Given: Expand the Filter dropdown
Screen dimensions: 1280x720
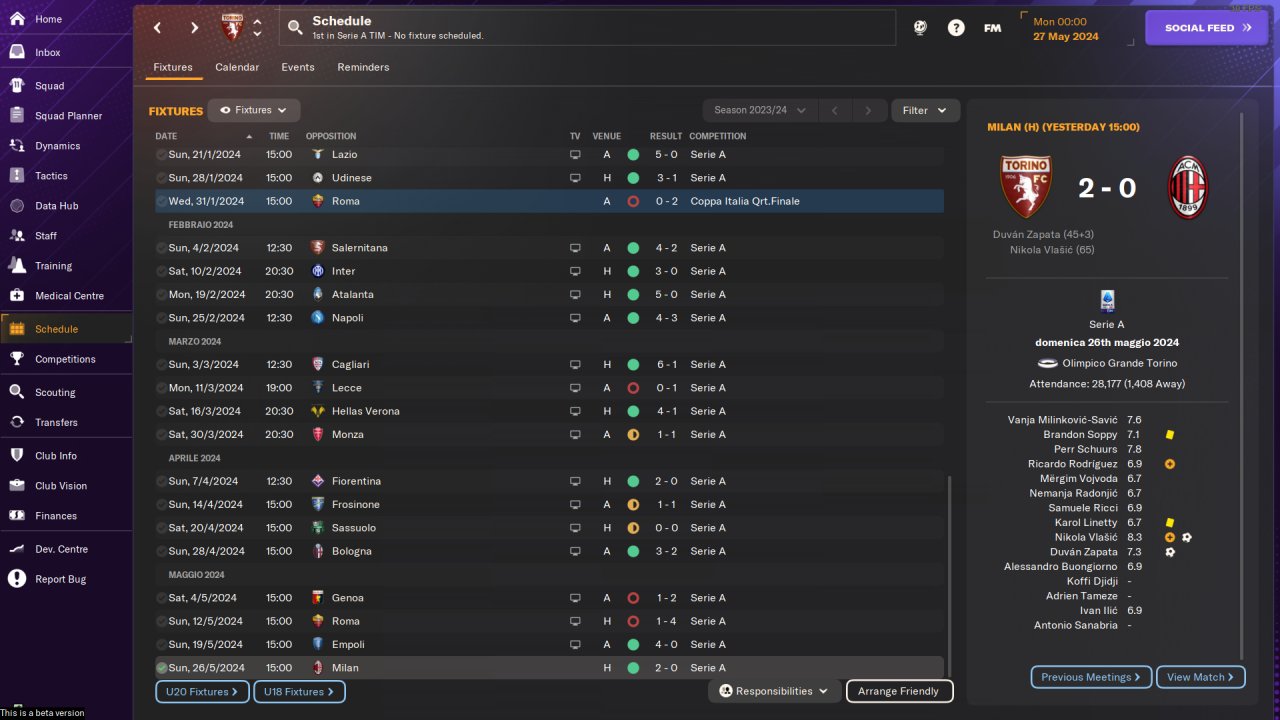Looking at the screenshot, I should point(925,110).
